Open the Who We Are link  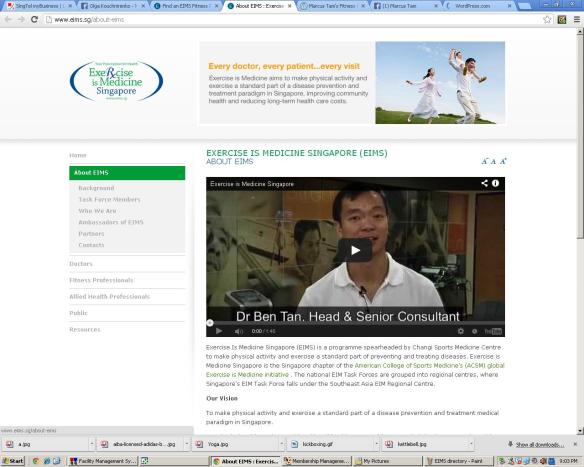97,211
